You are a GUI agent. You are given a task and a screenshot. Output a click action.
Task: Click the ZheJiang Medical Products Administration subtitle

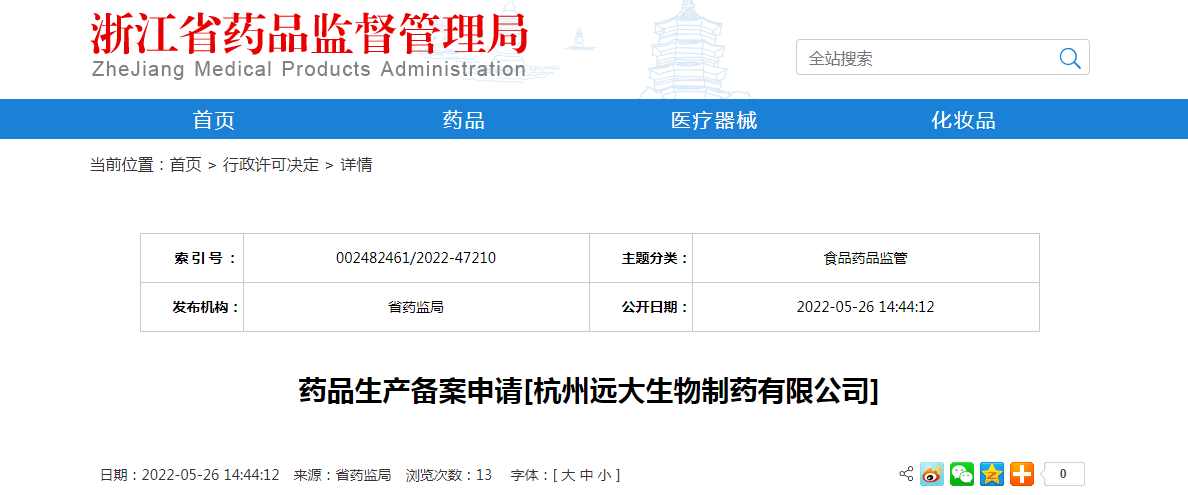(308, 69)
